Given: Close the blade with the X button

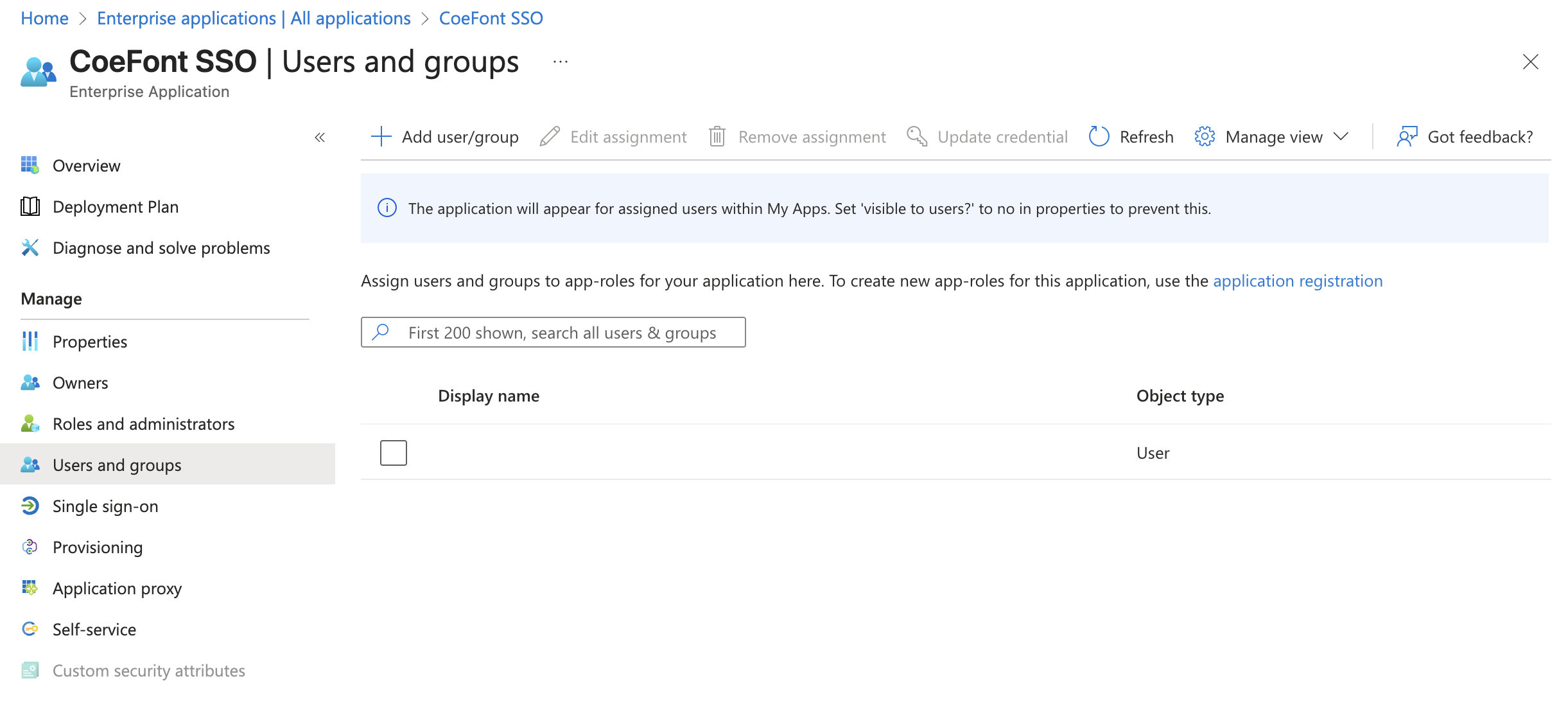Looking at the screenshot, I should (x=1531, y=62).
